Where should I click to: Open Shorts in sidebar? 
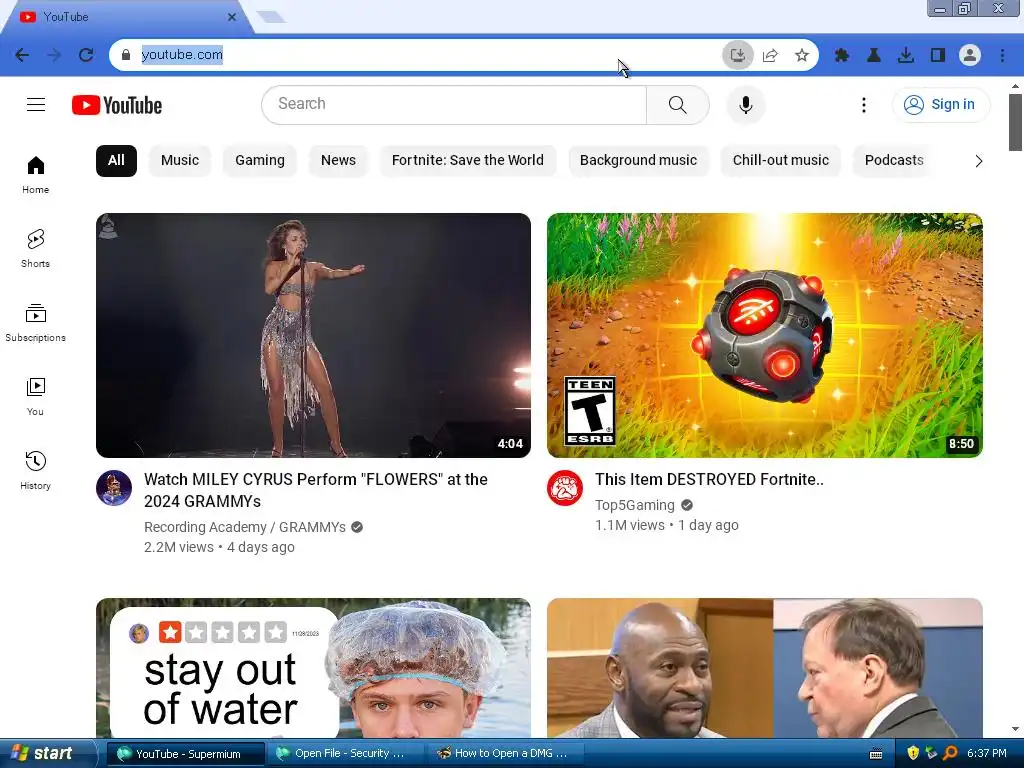[x=35, y=249]
